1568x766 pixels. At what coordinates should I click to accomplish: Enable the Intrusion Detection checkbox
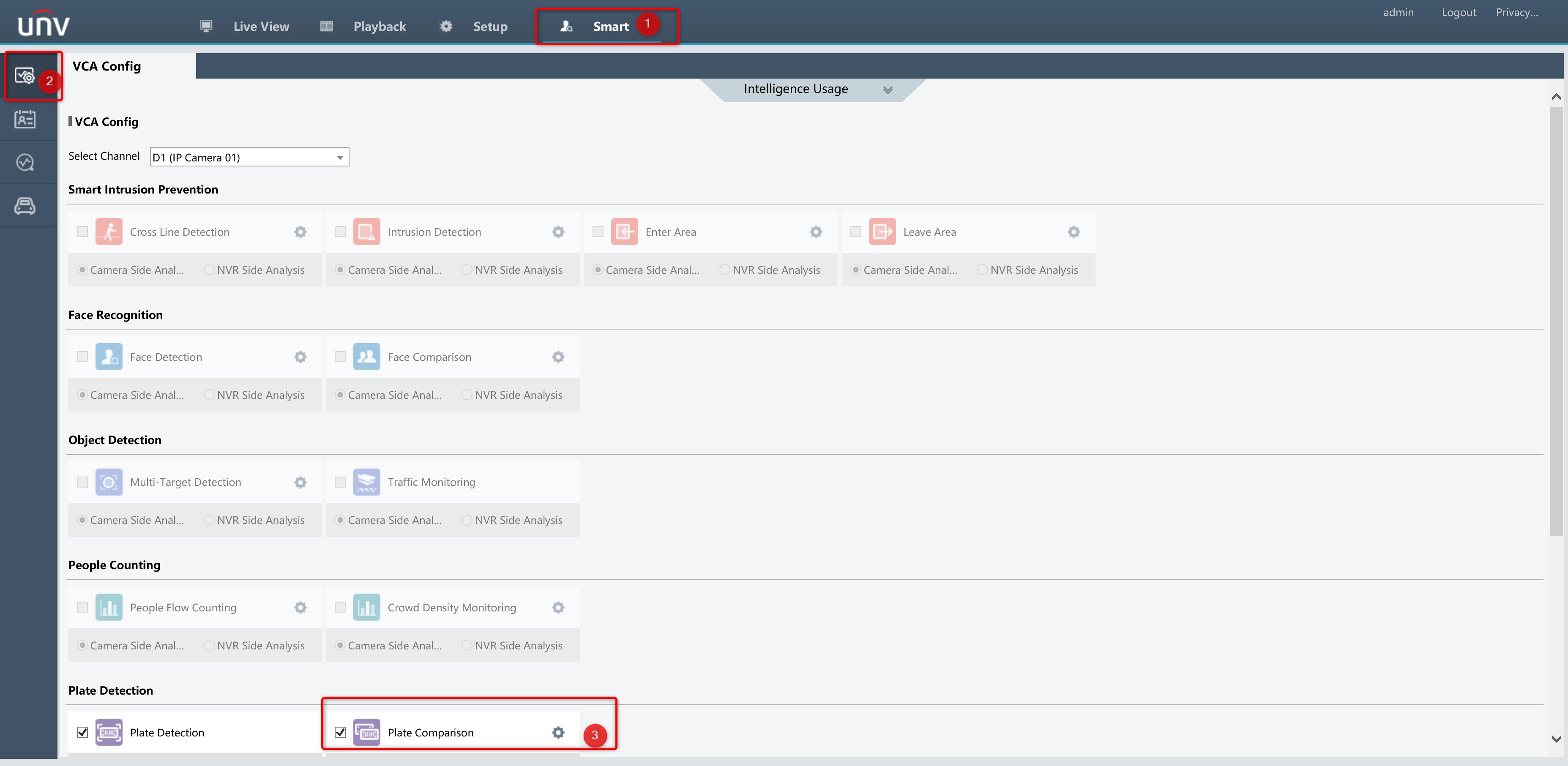[x=340, y=232]
